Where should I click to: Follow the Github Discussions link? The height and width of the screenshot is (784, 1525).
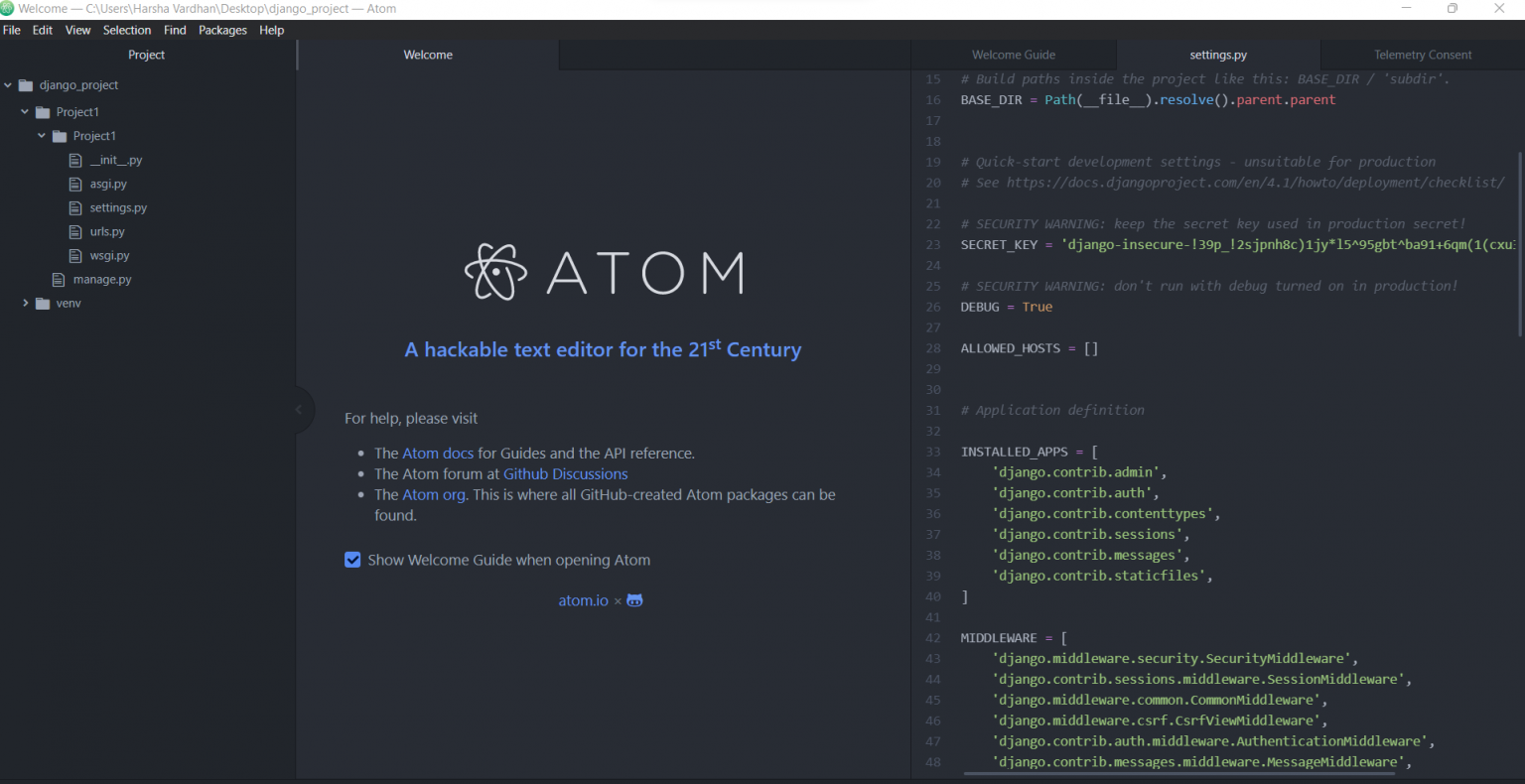565,474
